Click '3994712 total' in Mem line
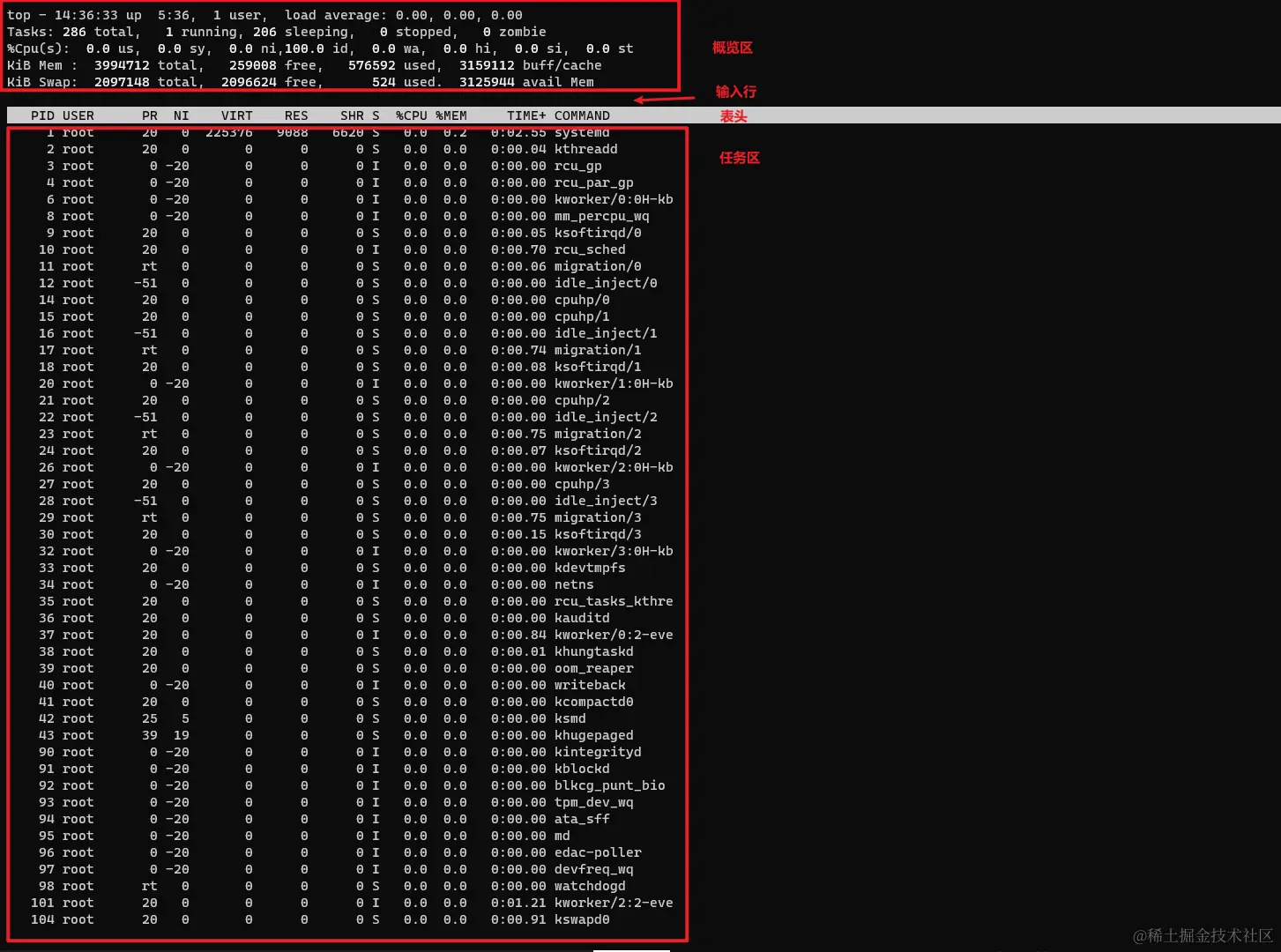 145,65
